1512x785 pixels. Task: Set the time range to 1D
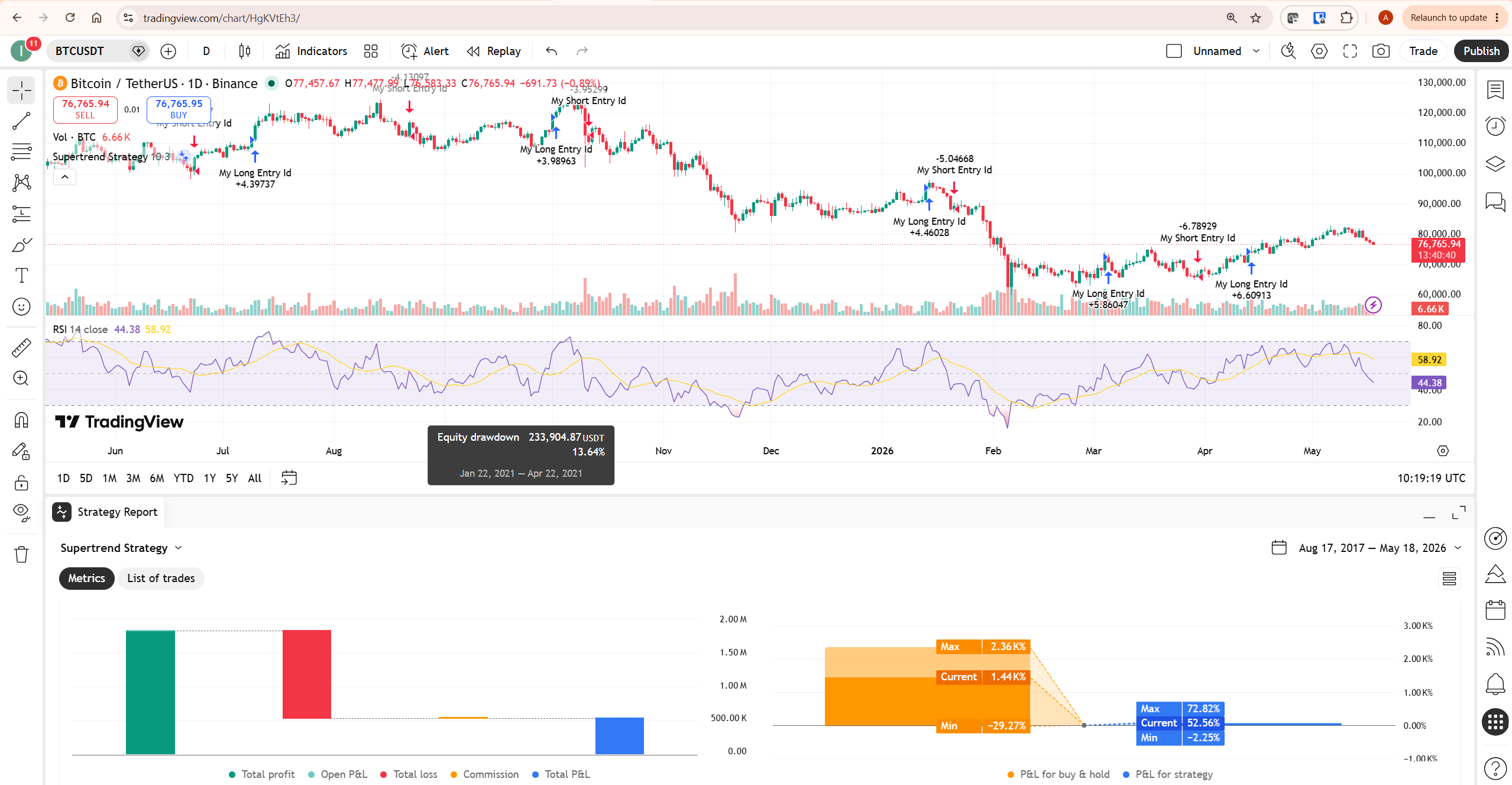click(x=63, y=479)
